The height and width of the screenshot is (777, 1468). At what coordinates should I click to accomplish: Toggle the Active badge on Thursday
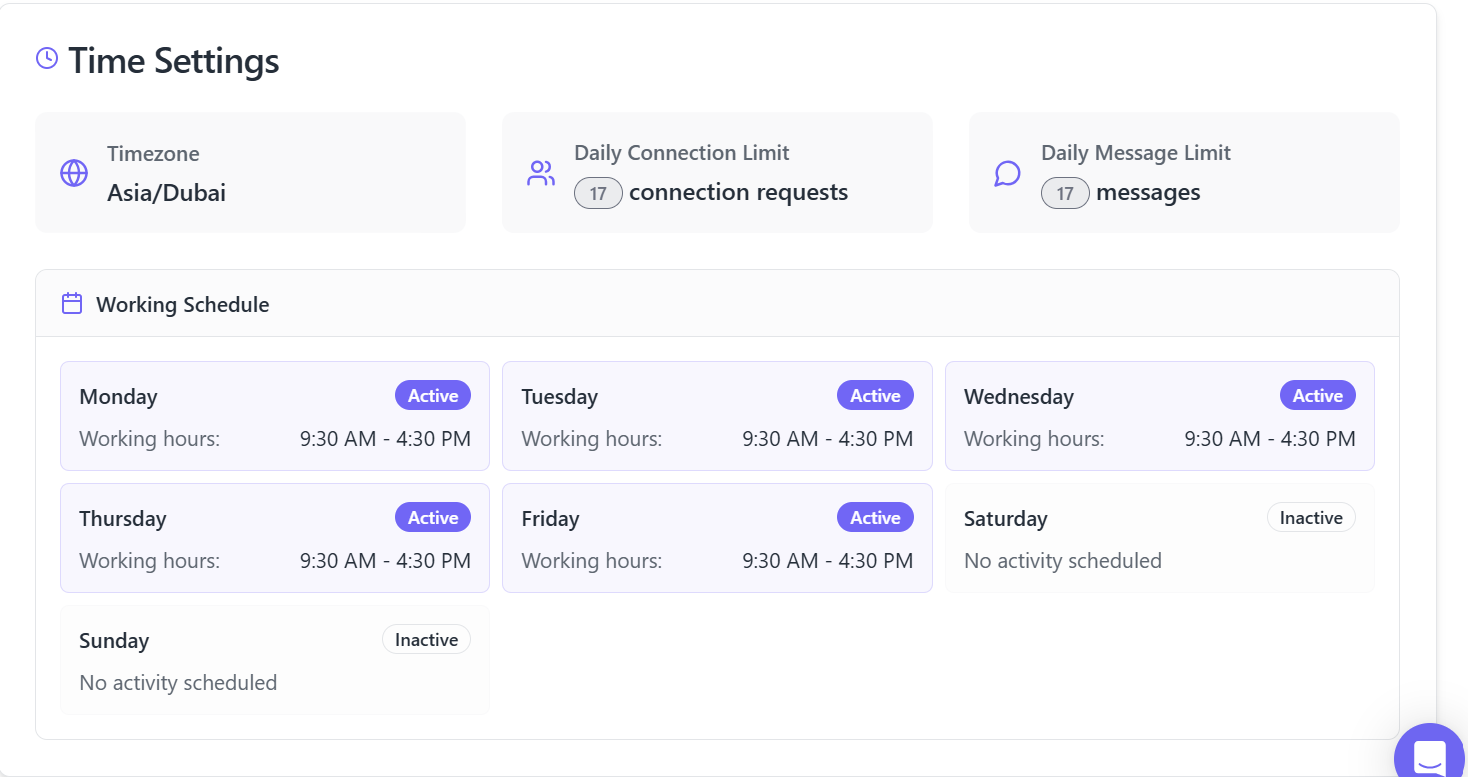(x=432, y=518)
